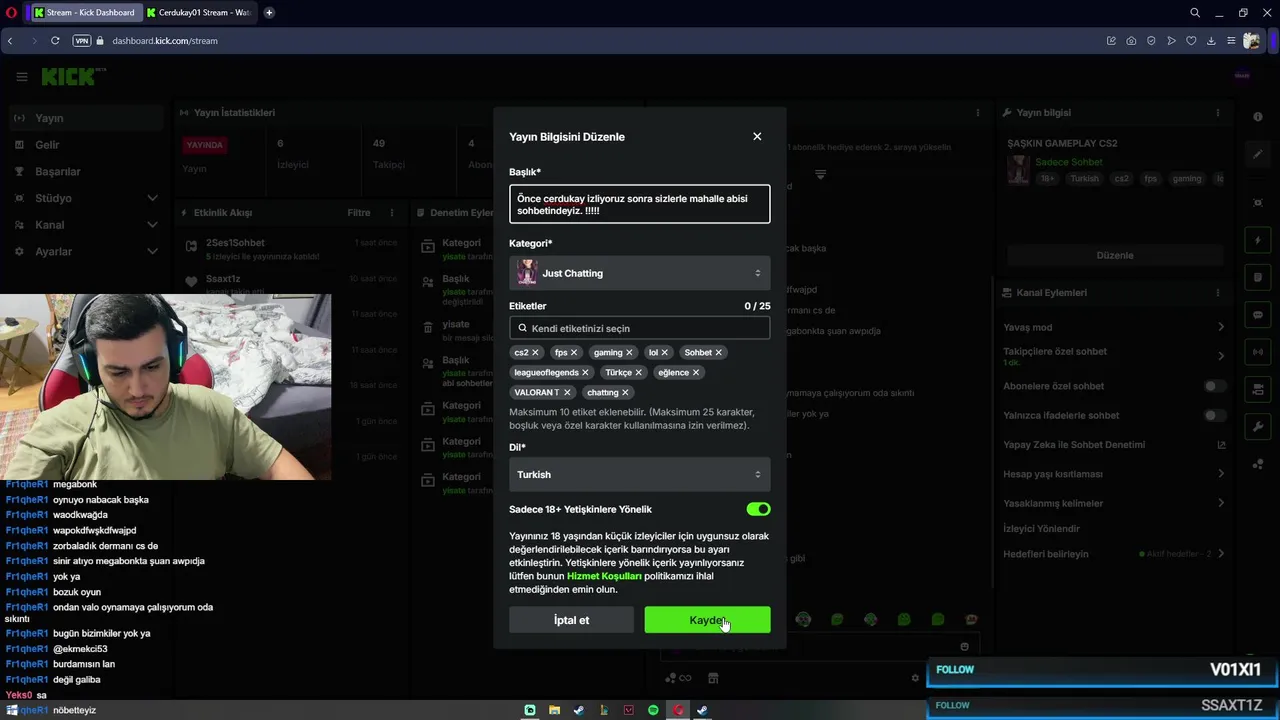Open a new browser tab
The height and width of the screenshot is (720, 1280).
pyautogui.click(x=269, y=13)
